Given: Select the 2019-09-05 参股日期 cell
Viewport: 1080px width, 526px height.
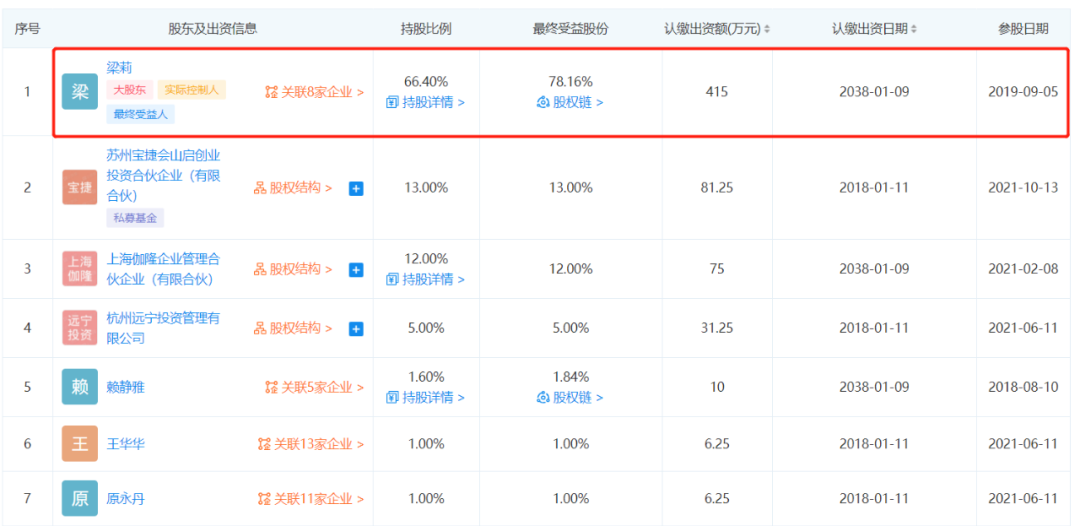Looking at the screenshot, I should click(1024, 92).
